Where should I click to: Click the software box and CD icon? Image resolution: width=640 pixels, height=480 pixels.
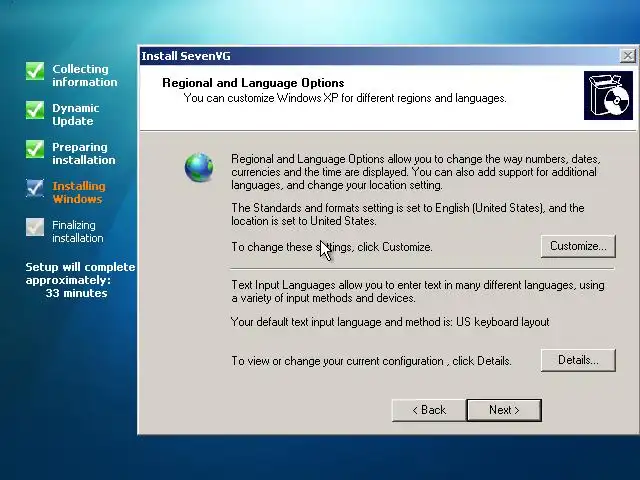(x=608, y=96)
